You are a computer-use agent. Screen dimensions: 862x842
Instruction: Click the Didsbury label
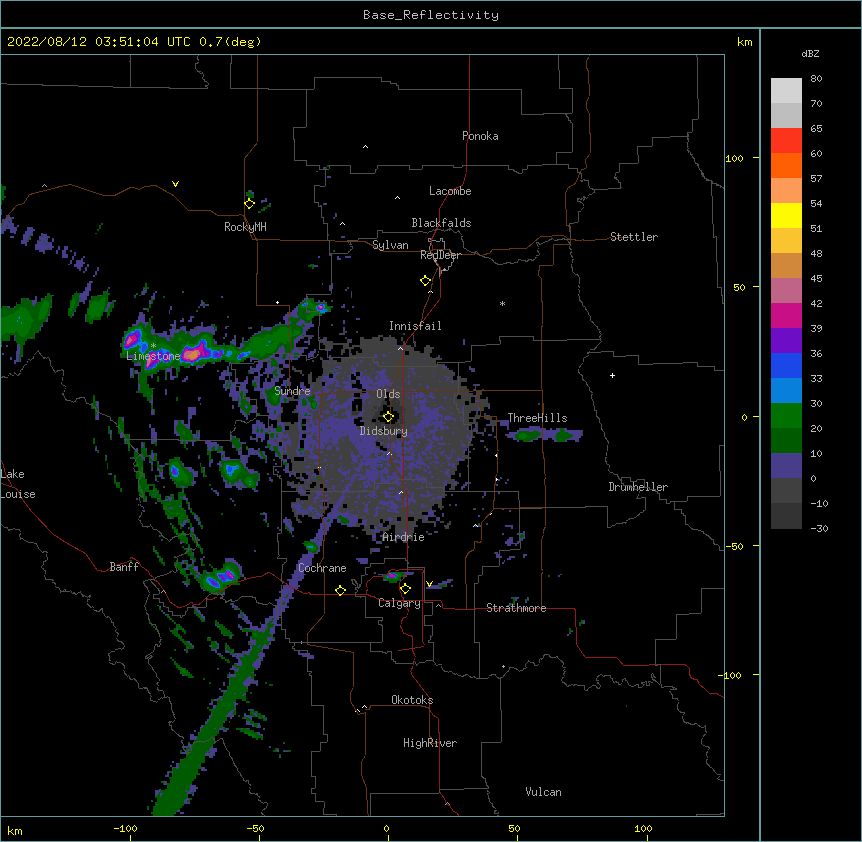coord(384,431)
